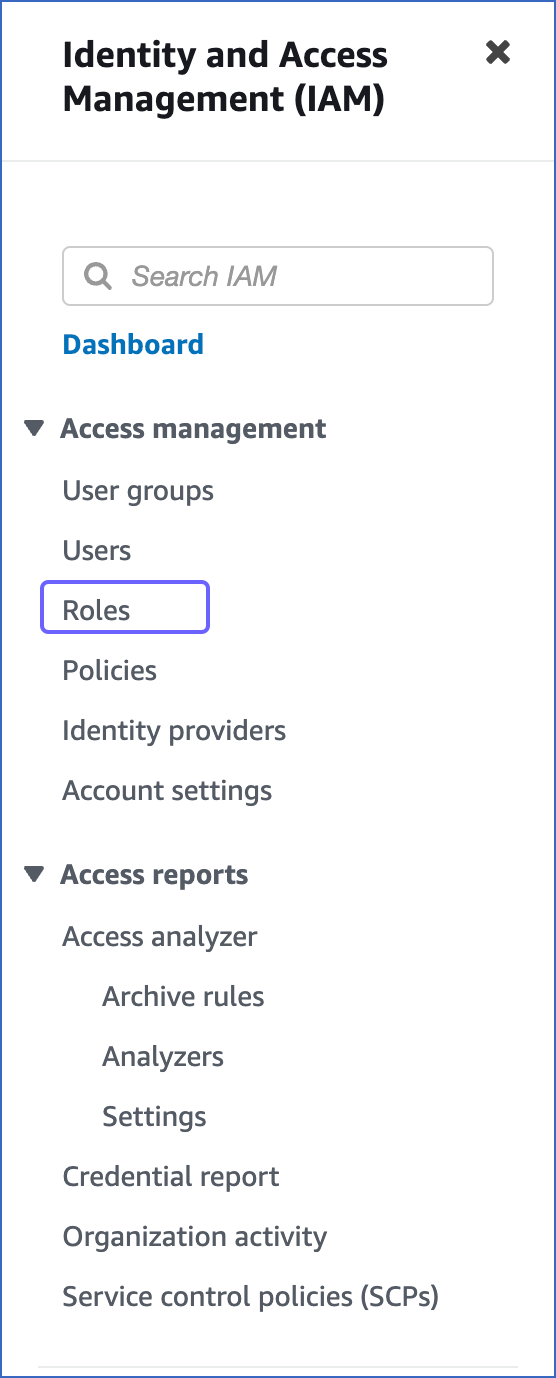Open Analyzers sub-item
Screen dimensions: 556x1378
pyautogui.click(x=163, y=1057)
